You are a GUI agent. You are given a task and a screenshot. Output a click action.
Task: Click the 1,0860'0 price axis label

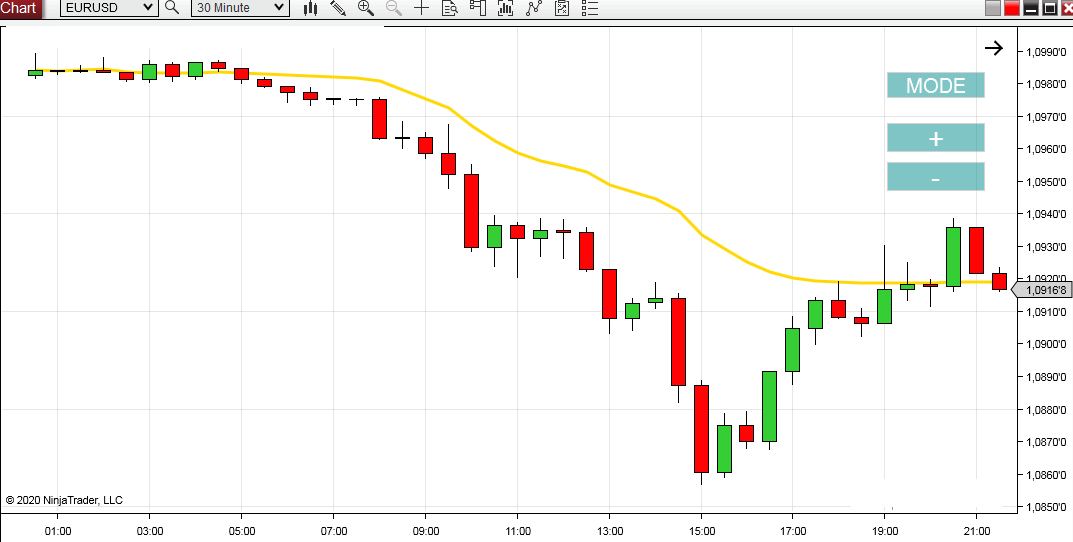coord(1046,475)
